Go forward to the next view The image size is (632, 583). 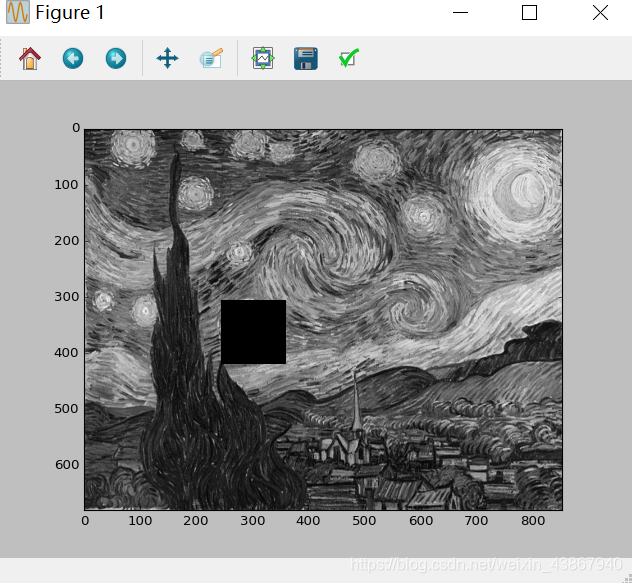coord(116,58)
